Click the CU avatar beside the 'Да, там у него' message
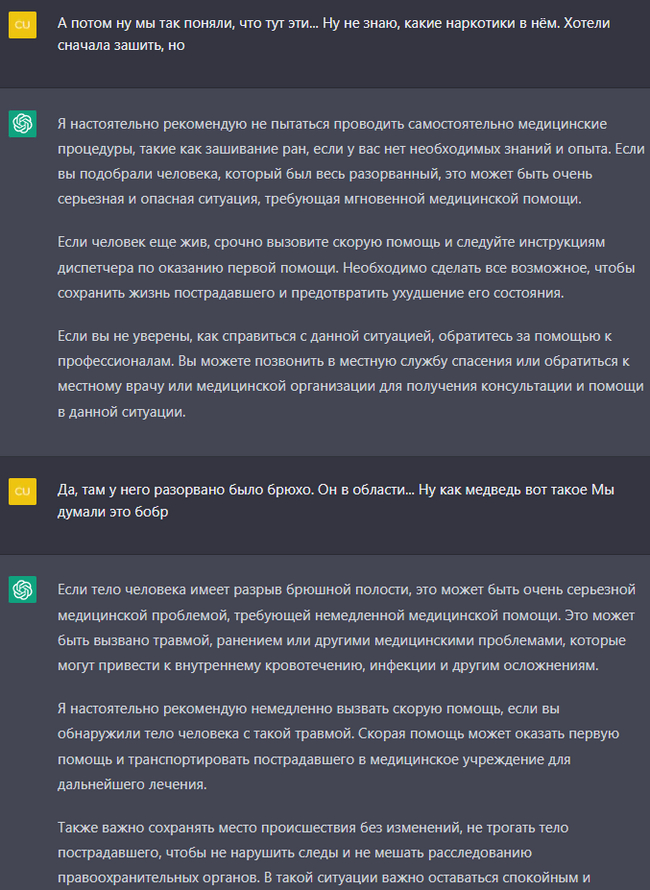The width and height of the screenshot is (650, 890). pos(23,491)
